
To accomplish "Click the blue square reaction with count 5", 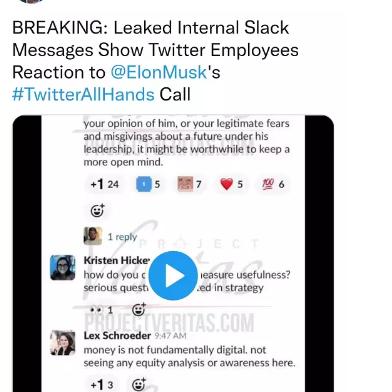I will coord(149,184).
